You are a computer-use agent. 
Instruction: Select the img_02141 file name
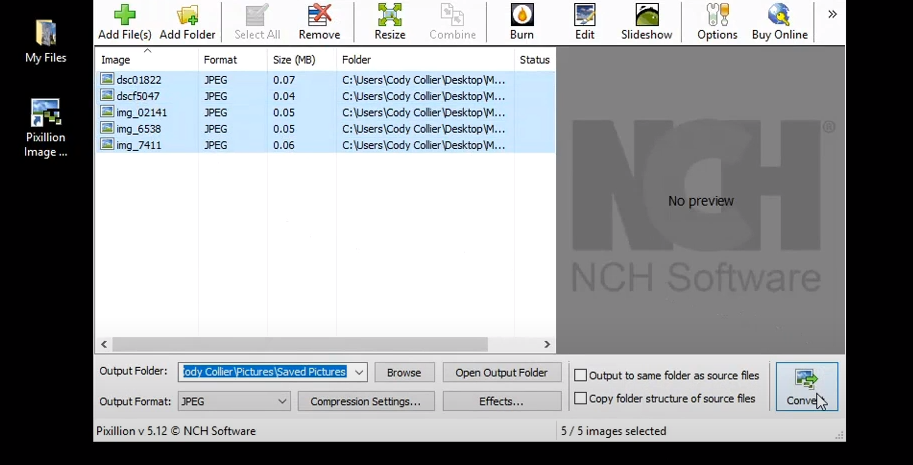point(141,112)
